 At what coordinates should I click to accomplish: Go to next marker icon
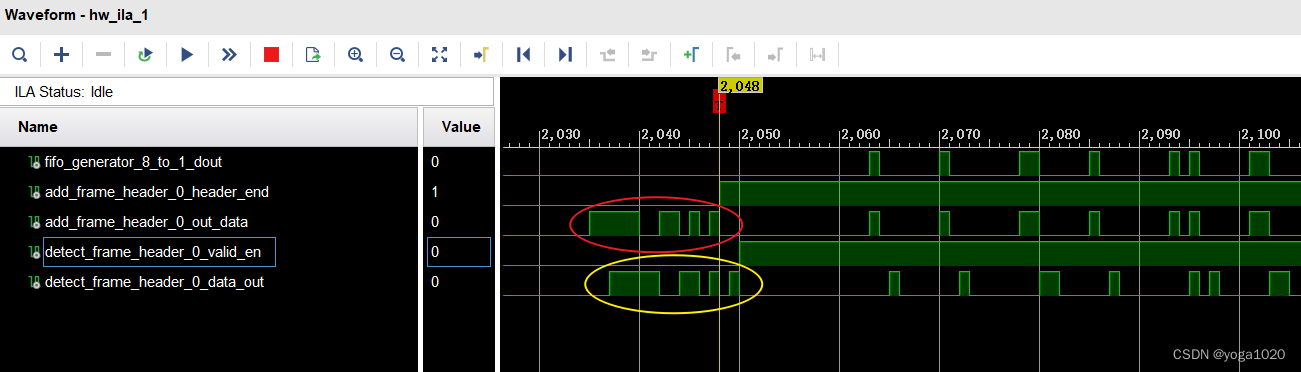[775, 54]
